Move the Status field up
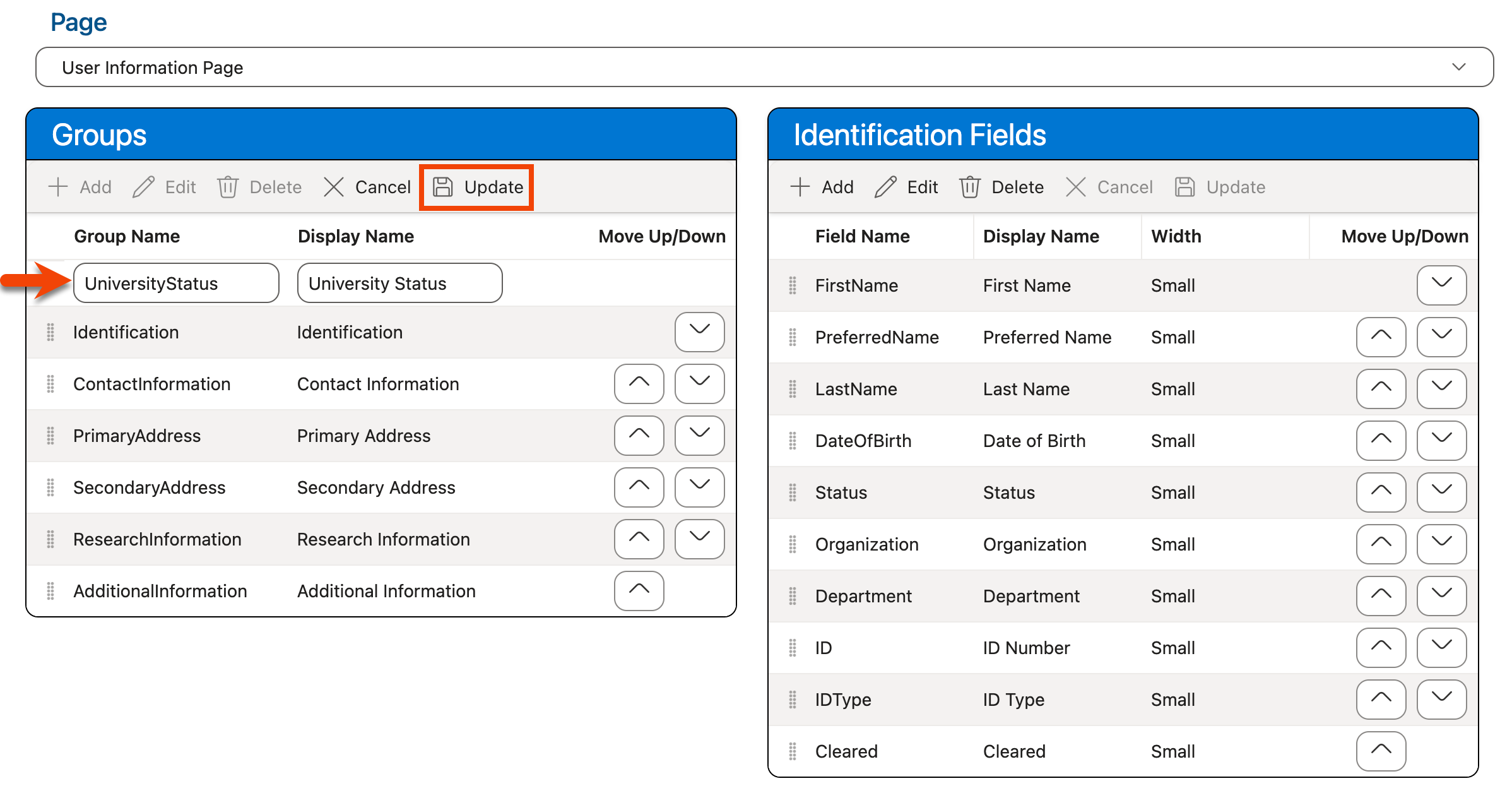The height and width of the screenshot is (793, 1512). click(1381, 492)
